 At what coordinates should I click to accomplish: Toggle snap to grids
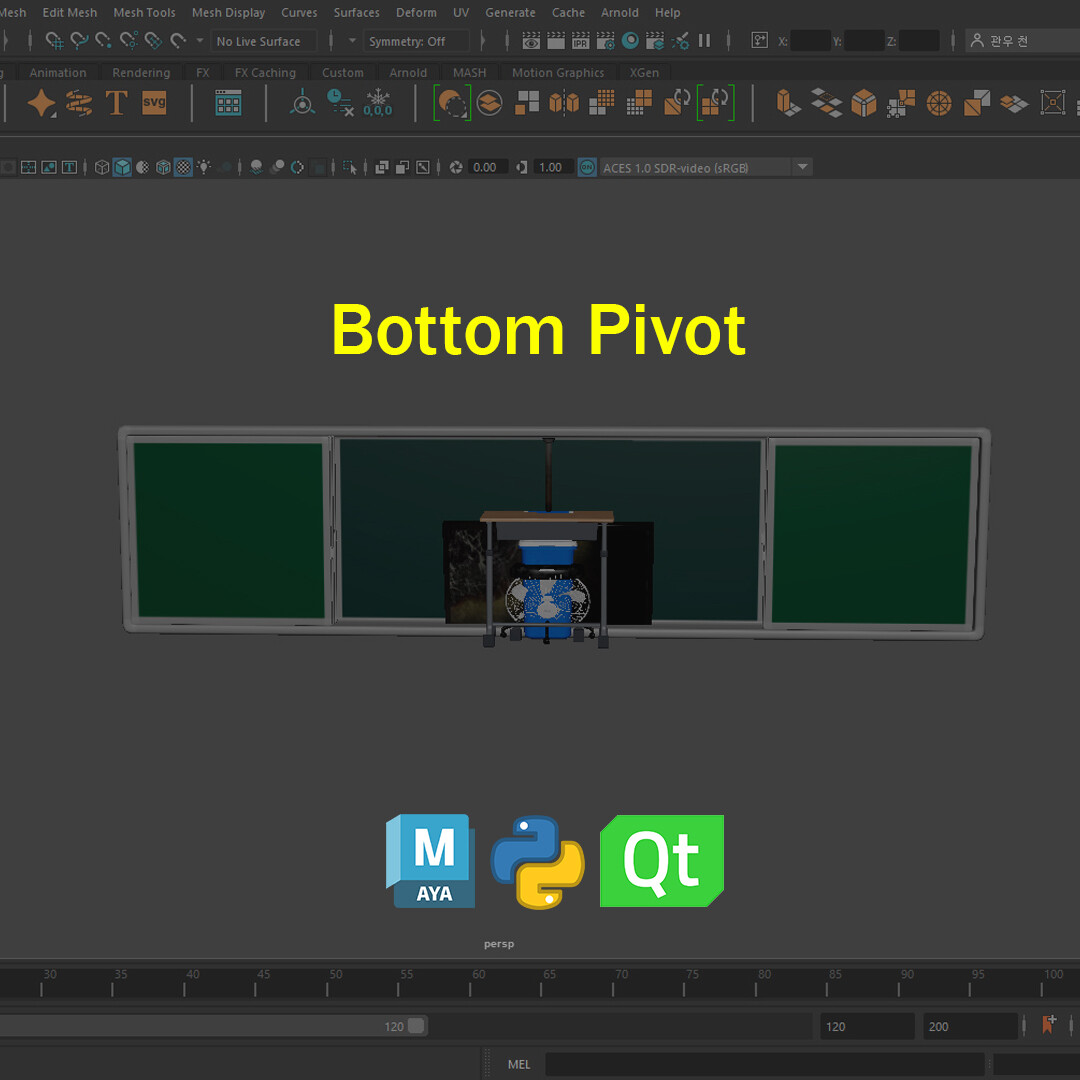(55, 41)
